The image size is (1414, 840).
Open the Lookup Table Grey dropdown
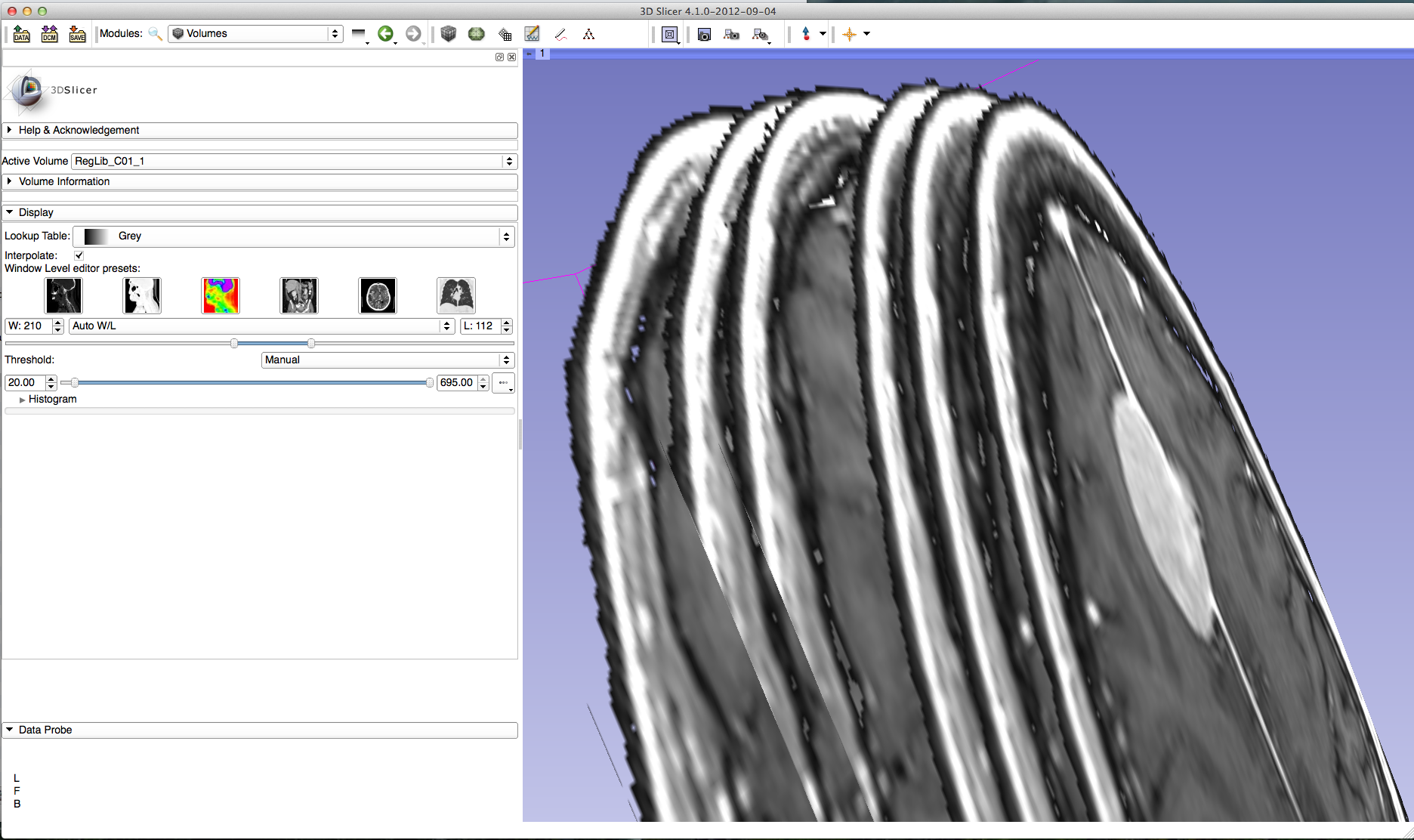click(293, 236)
